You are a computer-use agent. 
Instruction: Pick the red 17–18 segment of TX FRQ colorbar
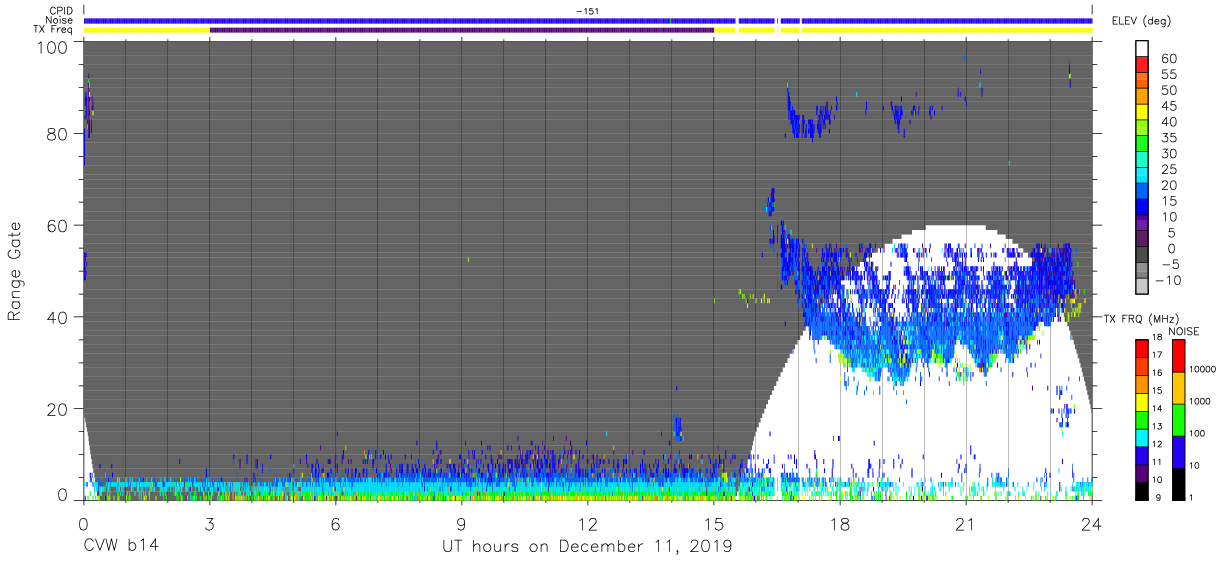tap(1143, 347)
